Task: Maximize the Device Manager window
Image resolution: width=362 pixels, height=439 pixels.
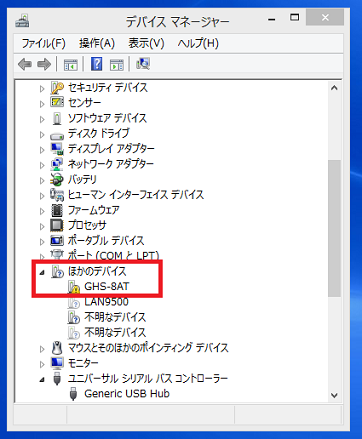Action: coord(294,18)
